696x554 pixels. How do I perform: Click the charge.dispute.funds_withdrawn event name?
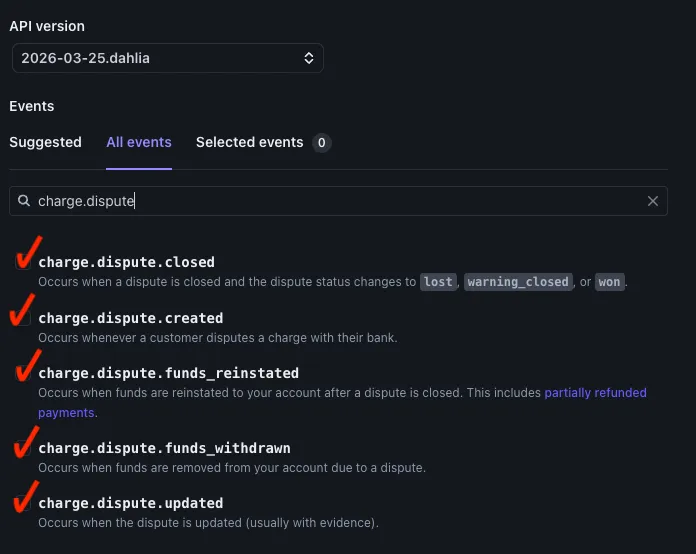pos(164,448)
